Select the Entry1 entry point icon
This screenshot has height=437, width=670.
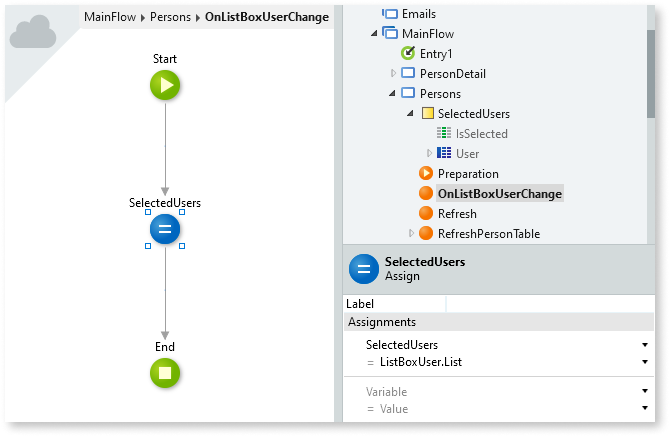tap(408, 53)
